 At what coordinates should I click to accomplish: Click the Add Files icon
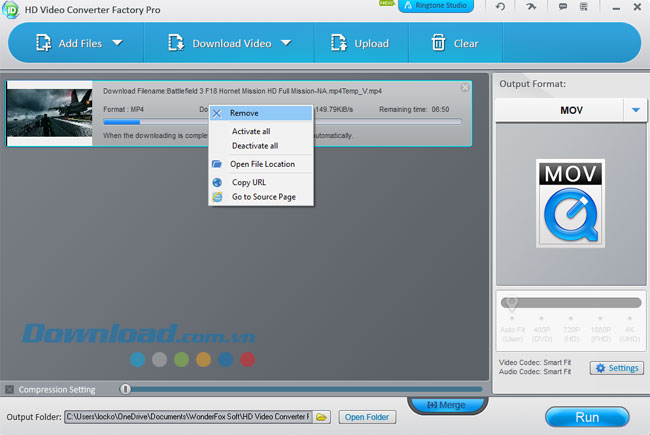tap(44, 43)
